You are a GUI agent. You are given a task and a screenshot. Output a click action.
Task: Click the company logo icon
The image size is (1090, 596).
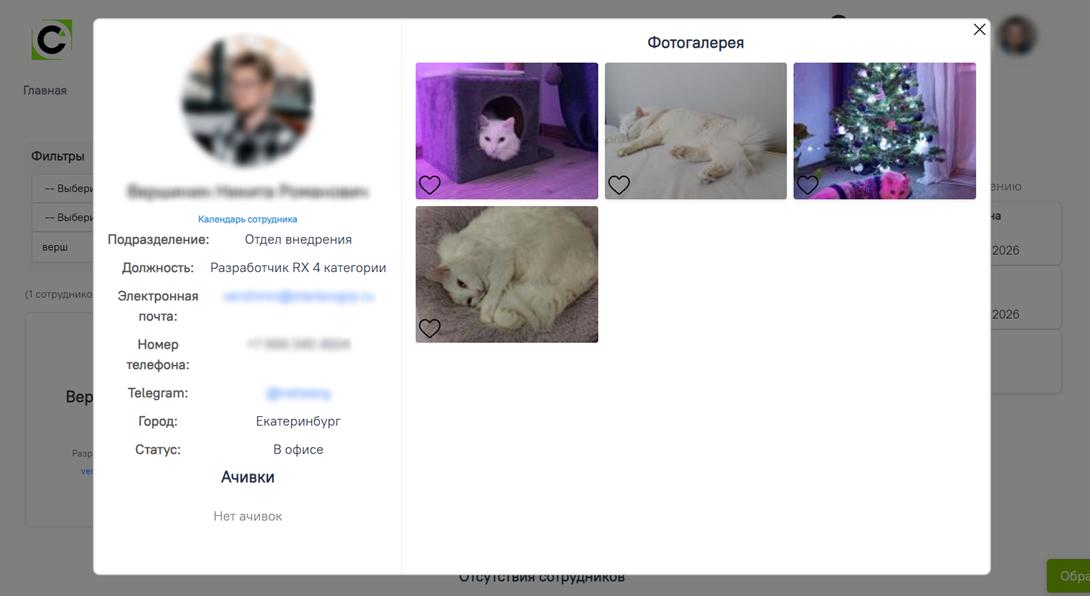(x=51, y=41)
